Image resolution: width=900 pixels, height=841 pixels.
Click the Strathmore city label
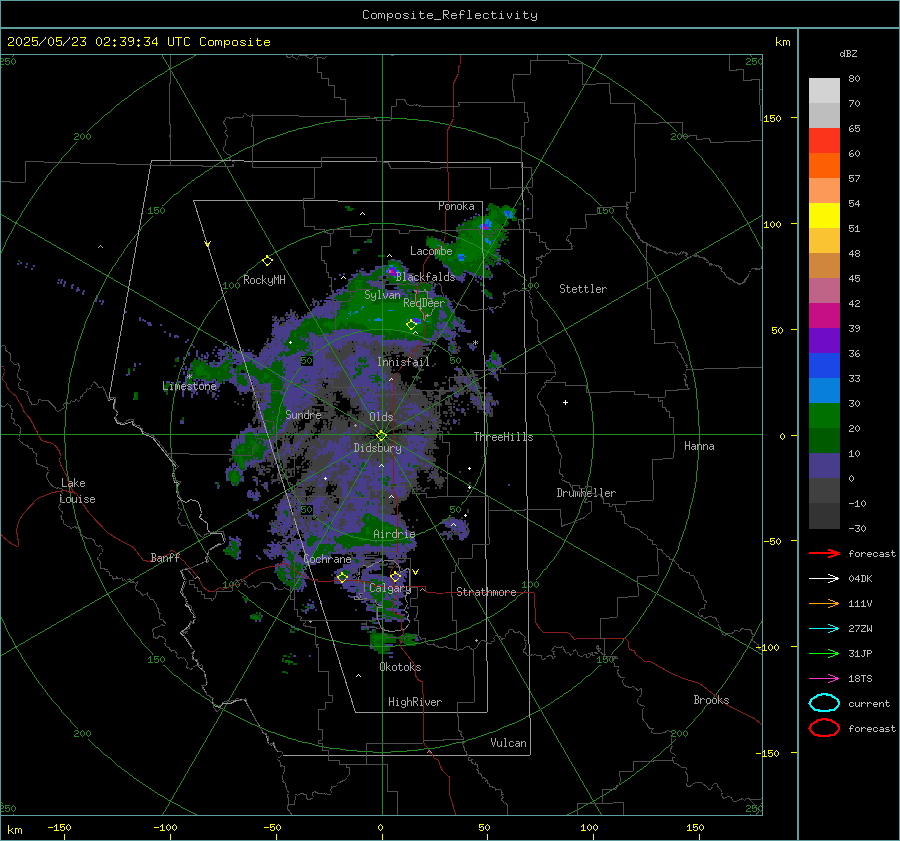[x=486, y=592]
